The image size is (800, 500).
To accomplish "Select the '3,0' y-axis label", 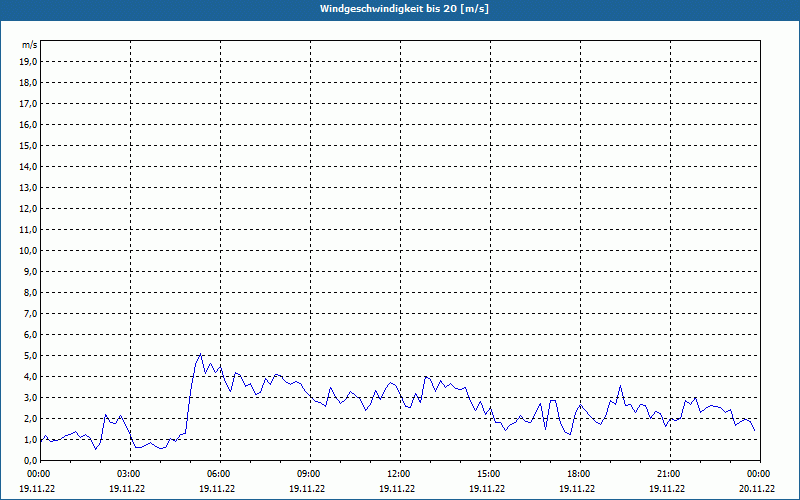I will [30, 397].
